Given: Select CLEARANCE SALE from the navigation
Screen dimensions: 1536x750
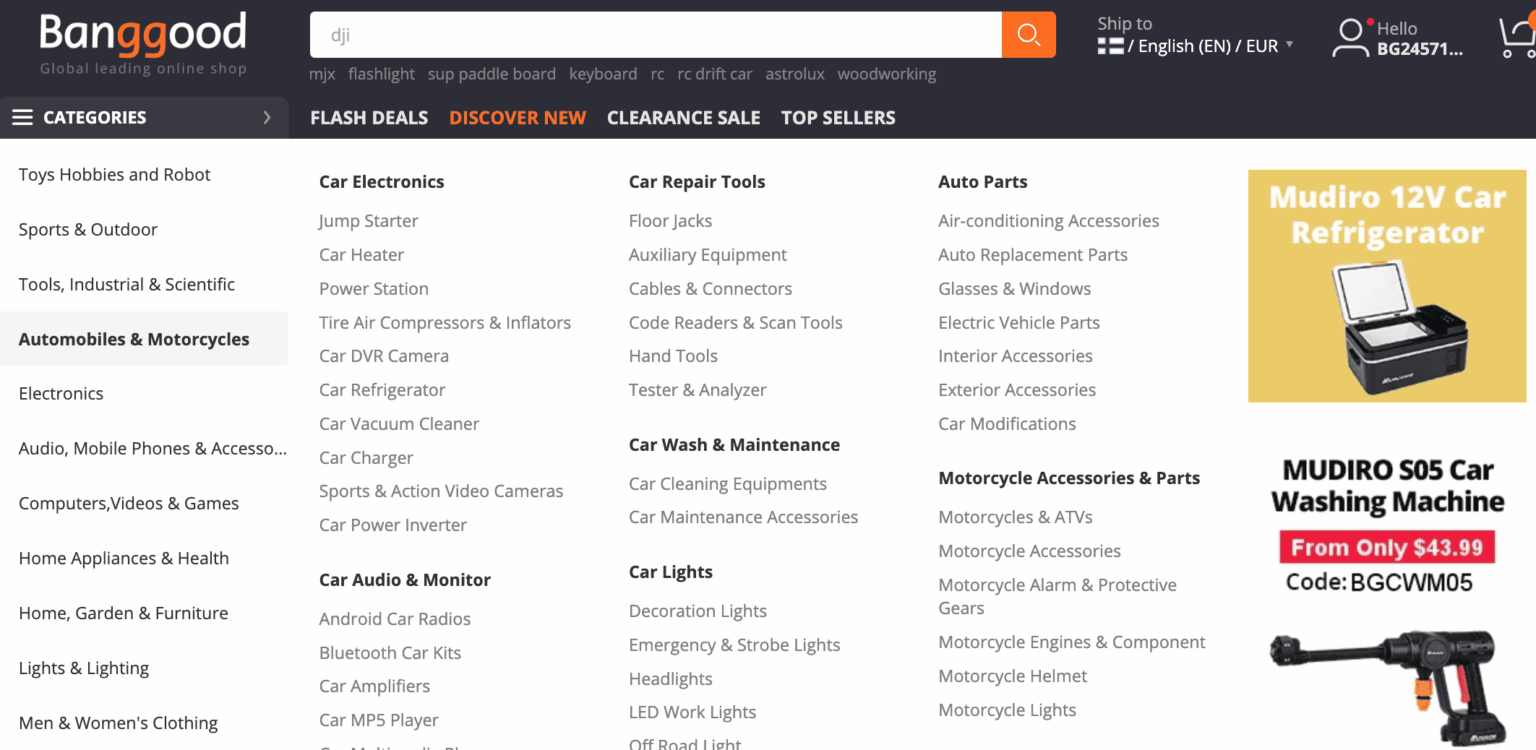Looking at the screenshot, I should coord(684,117).
